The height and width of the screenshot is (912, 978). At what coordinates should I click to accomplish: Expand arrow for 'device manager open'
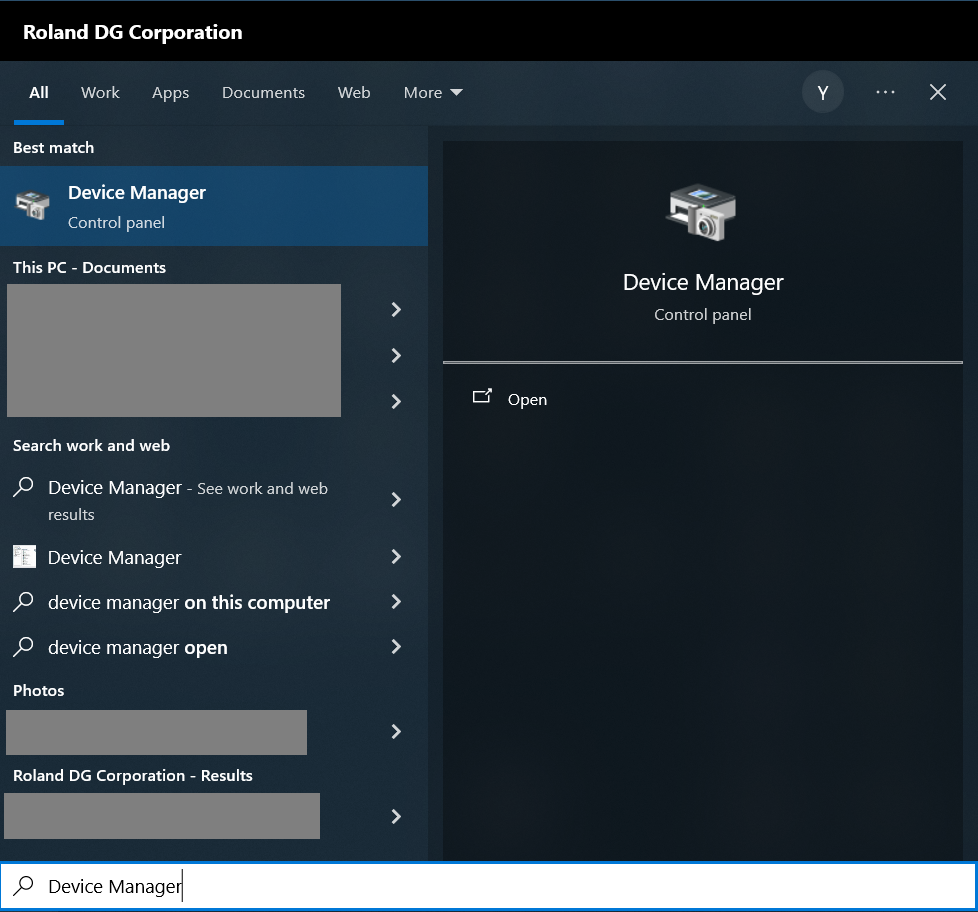[x=395, y=647]
